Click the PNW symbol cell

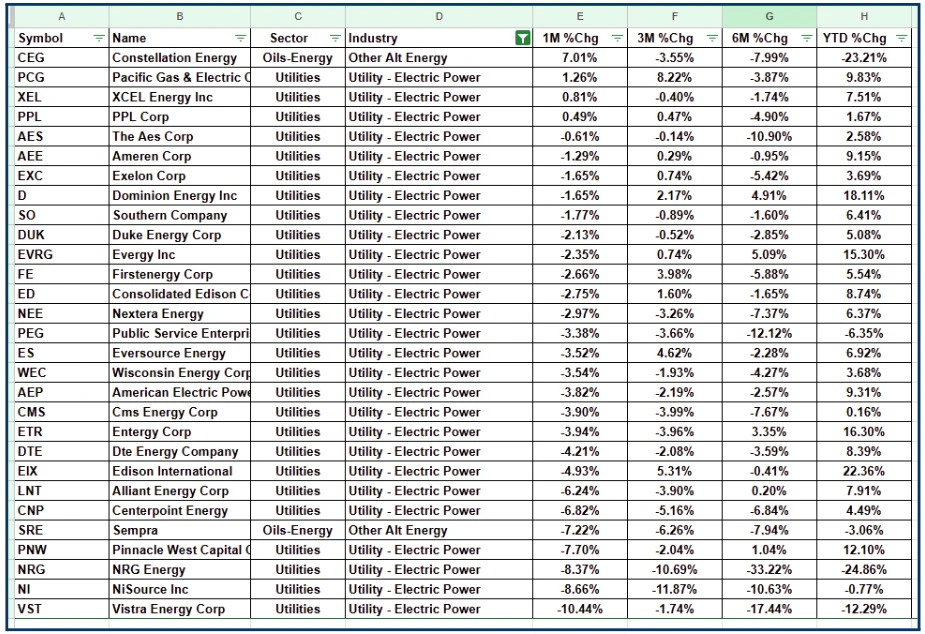click(62, 550)
